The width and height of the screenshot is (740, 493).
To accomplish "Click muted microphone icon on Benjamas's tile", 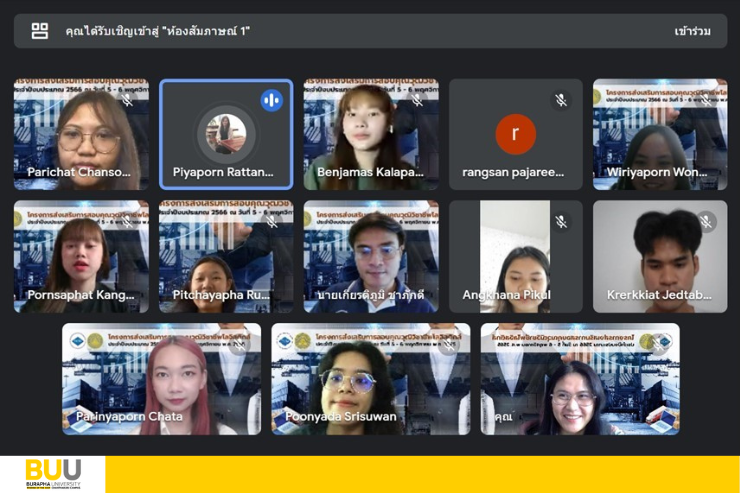I will (x=416, y=100).
